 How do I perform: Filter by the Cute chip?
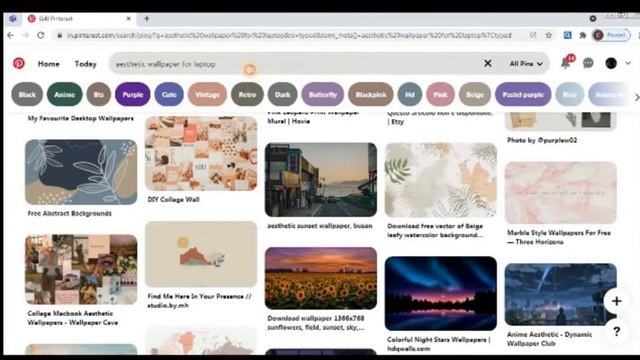[x=169, y=94]
